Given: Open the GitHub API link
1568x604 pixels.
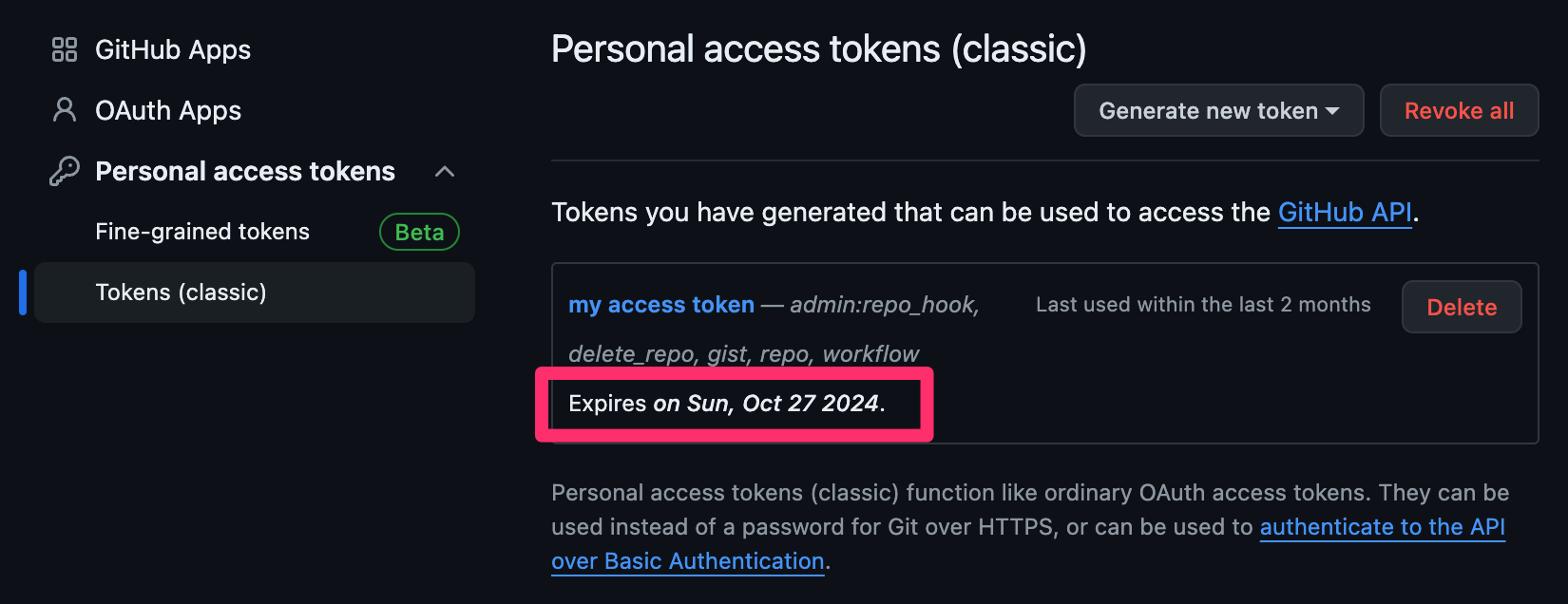Looking at the screenshot, I should click(x=1344, y=212).
